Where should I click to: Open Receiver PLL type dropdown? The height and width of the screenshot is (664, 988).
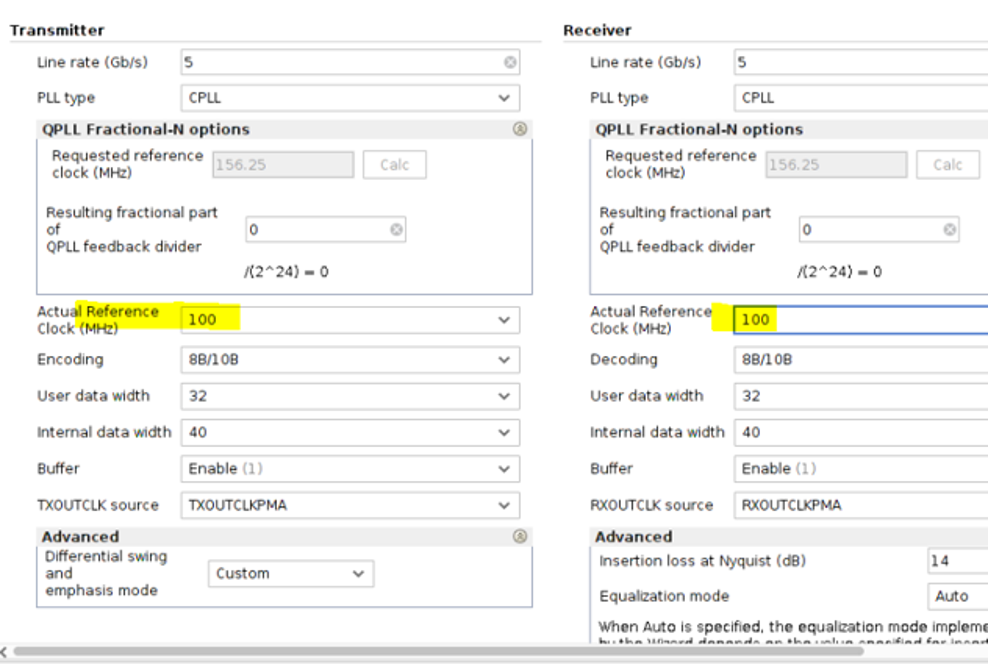(861, 98)
